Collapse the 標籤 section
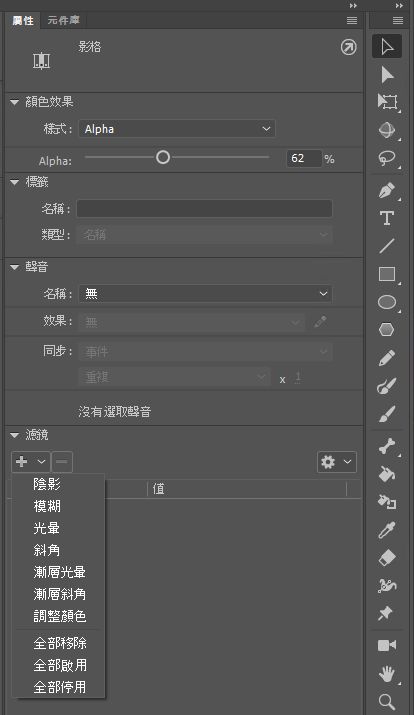Viewport: 414px width, 715px height. tap(15, 182)
